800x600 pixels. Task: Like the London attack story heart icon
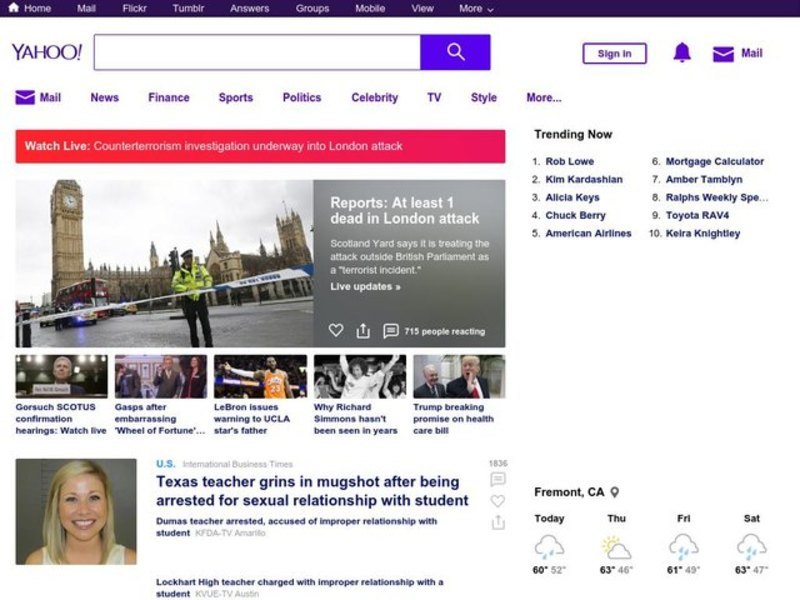point(336,331)
